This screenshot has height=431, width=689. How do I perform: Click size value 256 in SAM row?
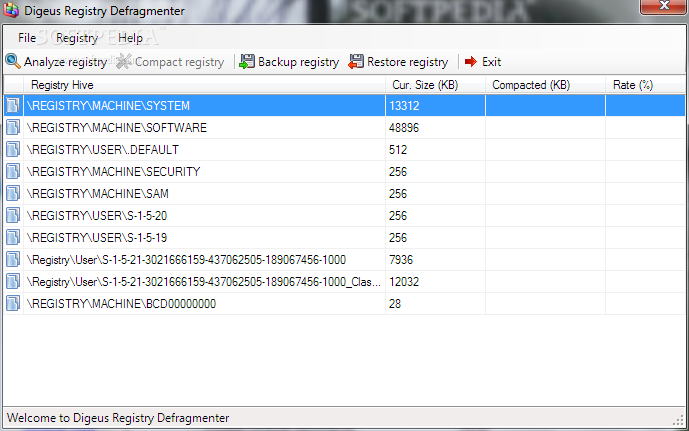point(398,193)
